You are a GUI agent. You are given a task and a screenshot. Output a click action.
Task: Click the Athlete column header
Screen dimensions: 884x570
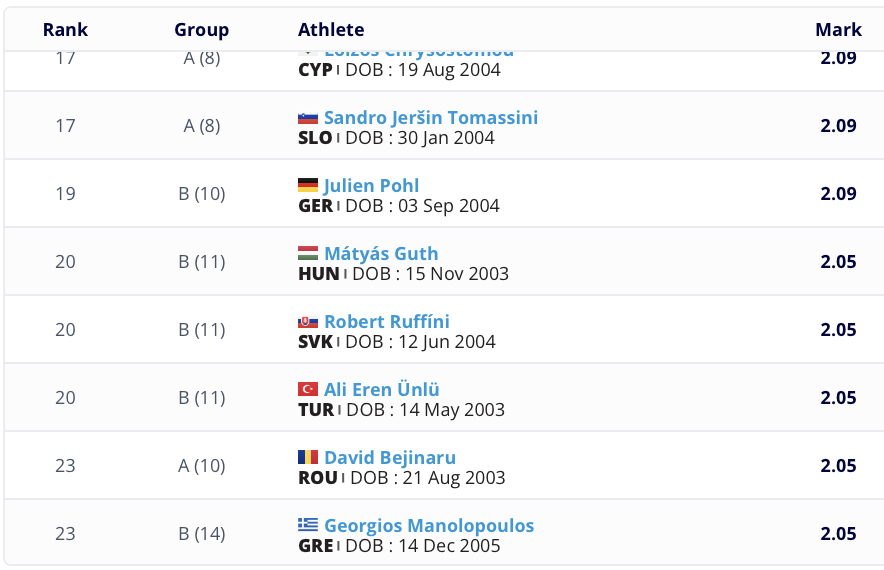point(331,30)
